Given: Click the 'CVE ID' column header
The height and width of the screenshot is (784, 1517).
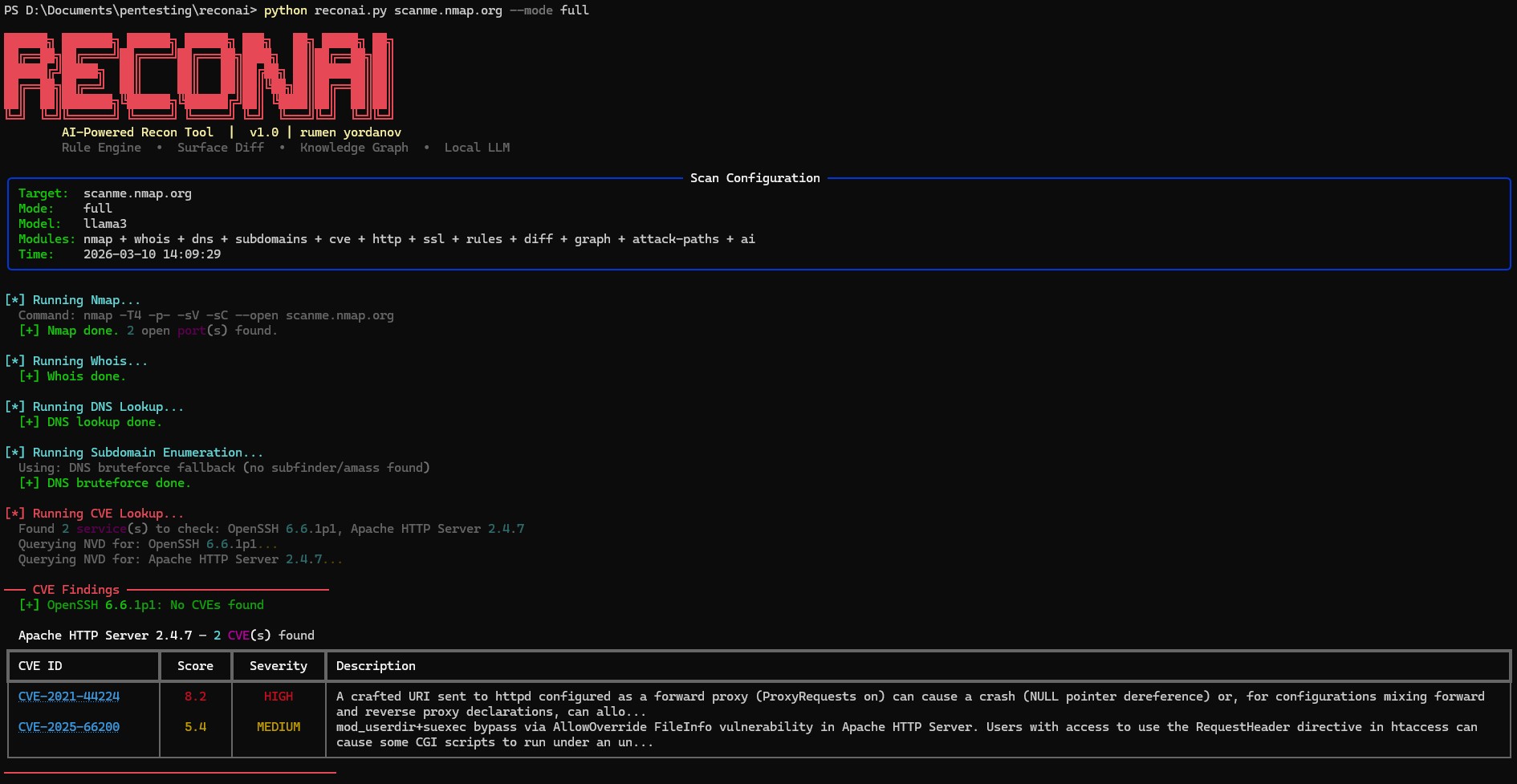Looking at the screenshot, I should pyautogui.click(x=40, y=666).
